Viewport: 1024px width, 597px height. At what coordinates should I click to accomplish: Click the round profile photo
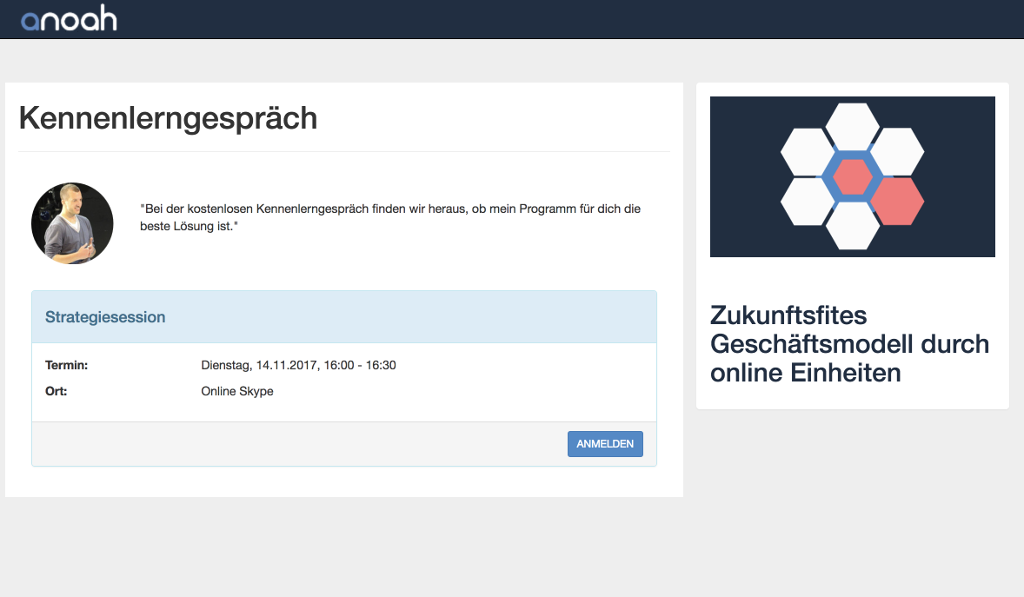(x=72, y=223)
